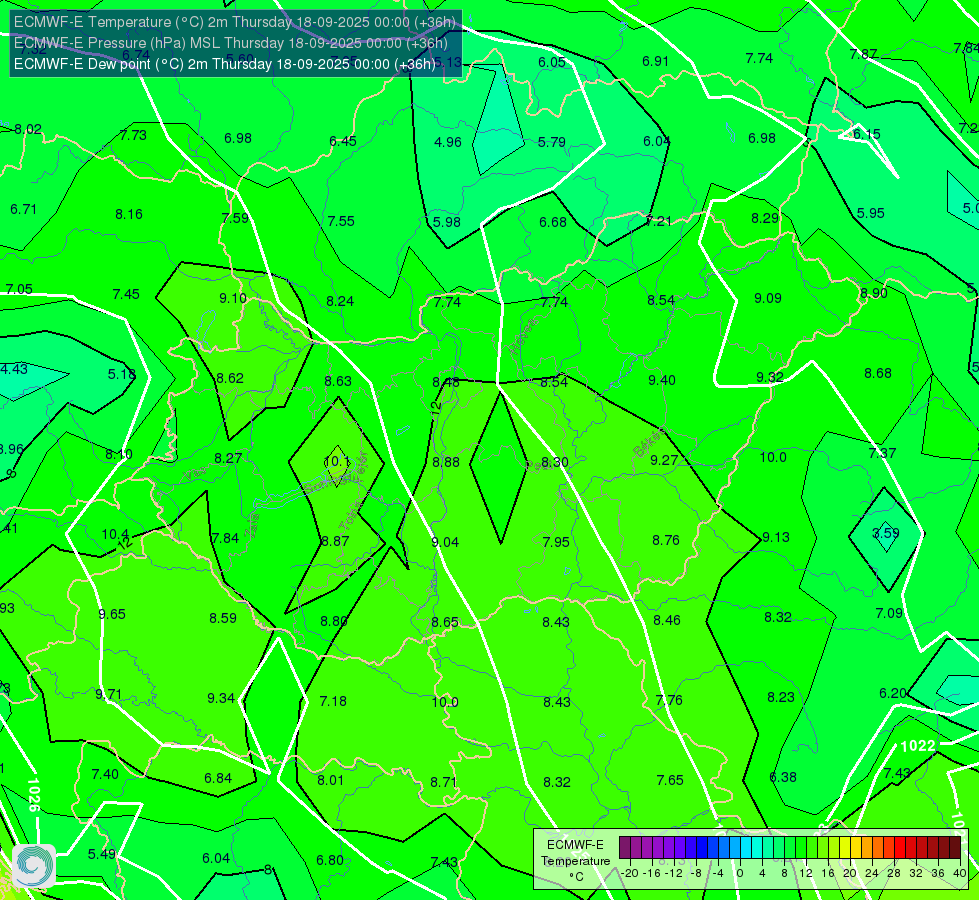The image size is (979, 900).
Task: Click the 8.71 temperature value
Action: [x=444, y=782]
